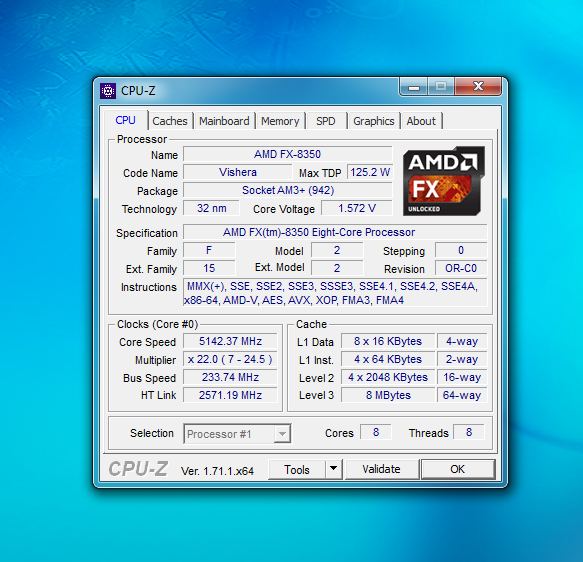Click the Core Speed value 5142.37 MHz
583x562 pixels.
pos(230,341)
